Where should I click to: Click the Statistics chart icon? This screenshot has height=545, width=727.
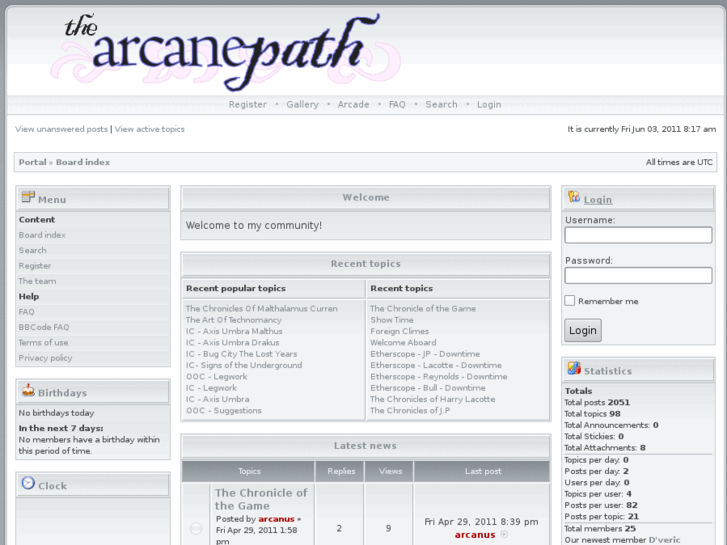pos(574,369)
